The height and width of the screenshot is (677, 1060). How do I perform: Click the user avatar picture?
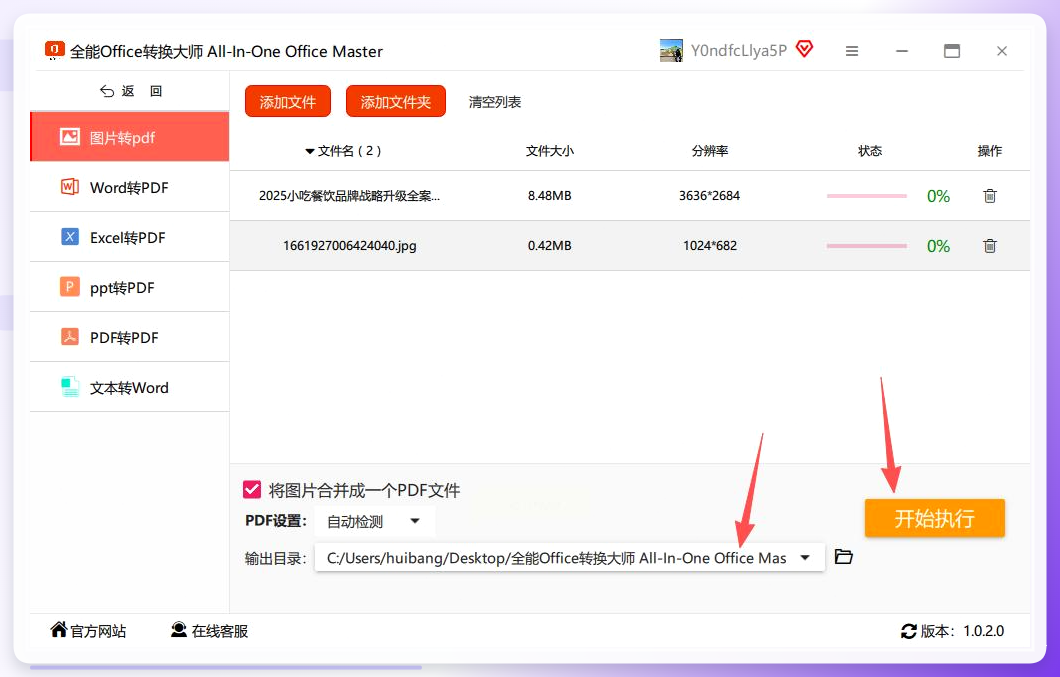[671, 51]
